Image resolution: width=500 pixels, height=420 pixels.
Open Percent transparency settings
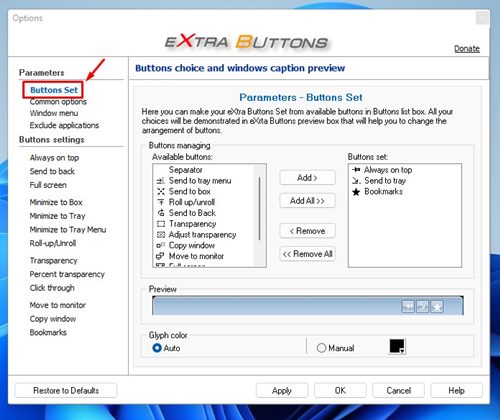click(x=67, y=274)
